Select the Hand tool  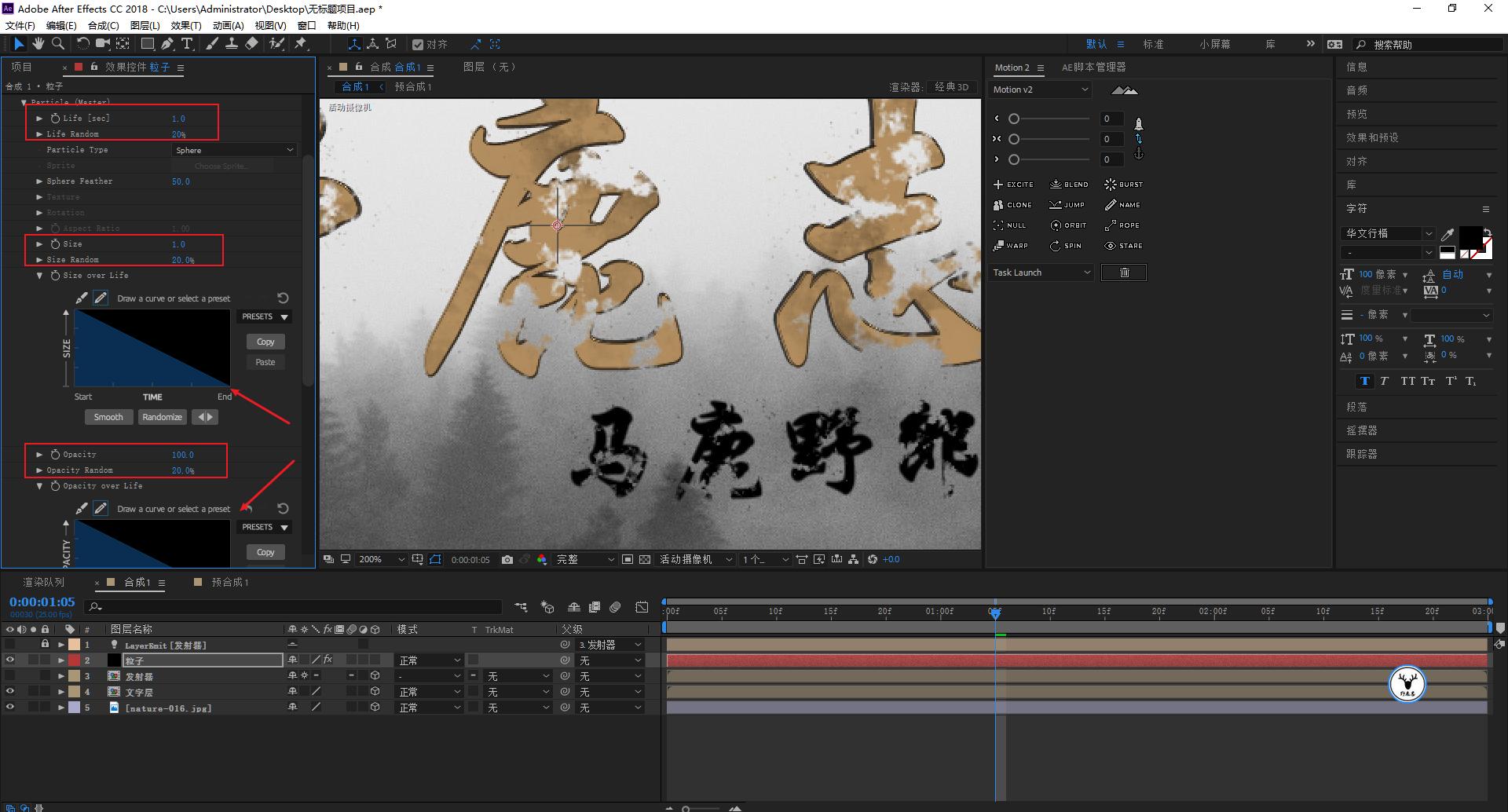click(38, 43)
